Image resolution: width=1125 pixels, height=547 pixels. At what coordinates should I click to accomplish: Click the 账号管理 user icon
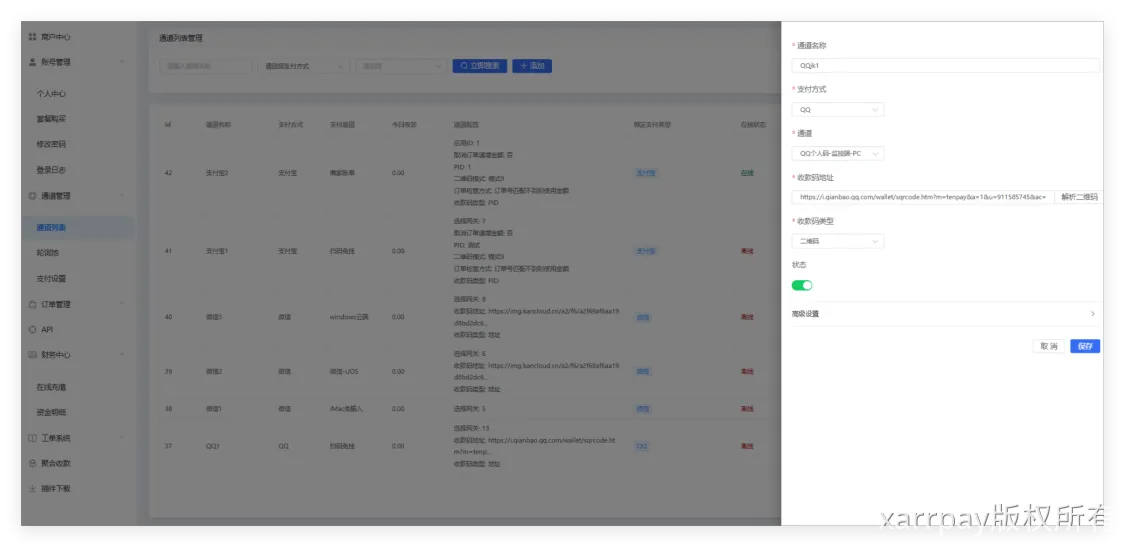tap(32, 62)
